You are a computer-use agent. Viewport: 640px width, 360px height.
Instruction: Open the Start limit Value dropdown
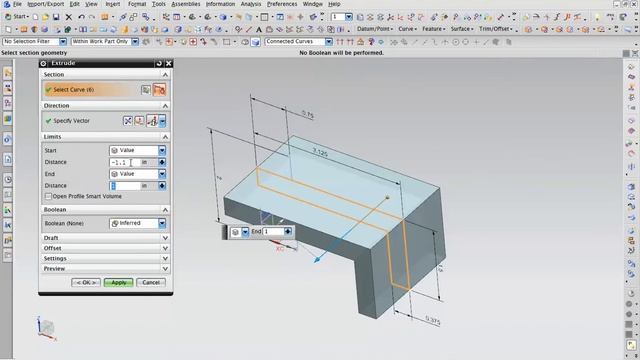pyautogui.click(x=162, y=151)
